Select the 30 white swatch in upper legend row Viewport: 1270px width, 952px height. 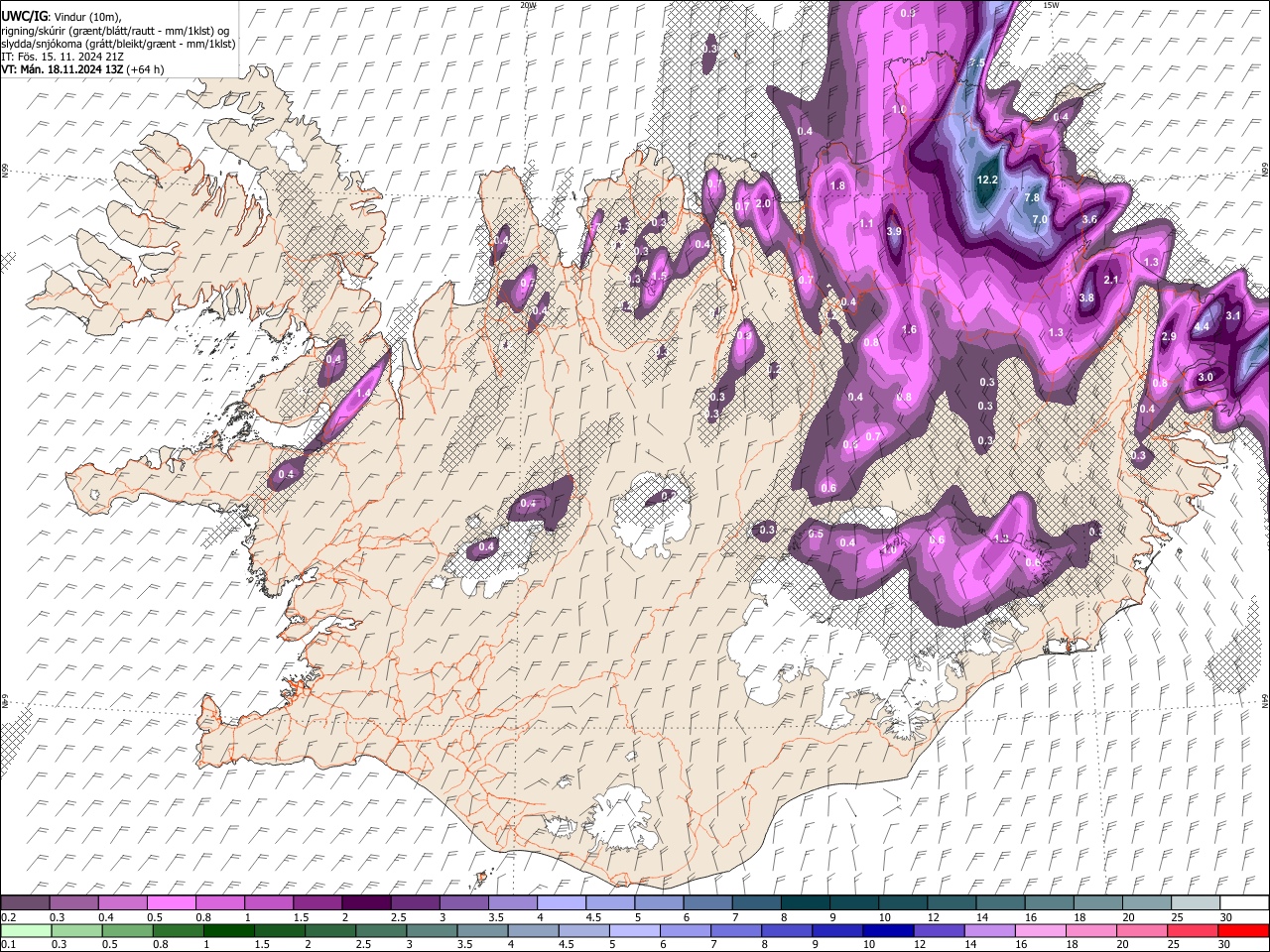pos(1243,902)
